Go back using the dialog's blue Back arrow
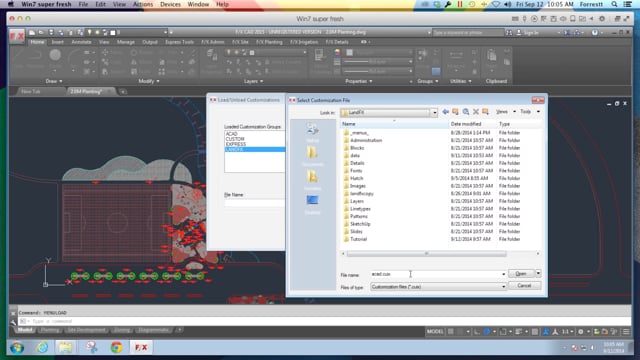 point(445,112)
